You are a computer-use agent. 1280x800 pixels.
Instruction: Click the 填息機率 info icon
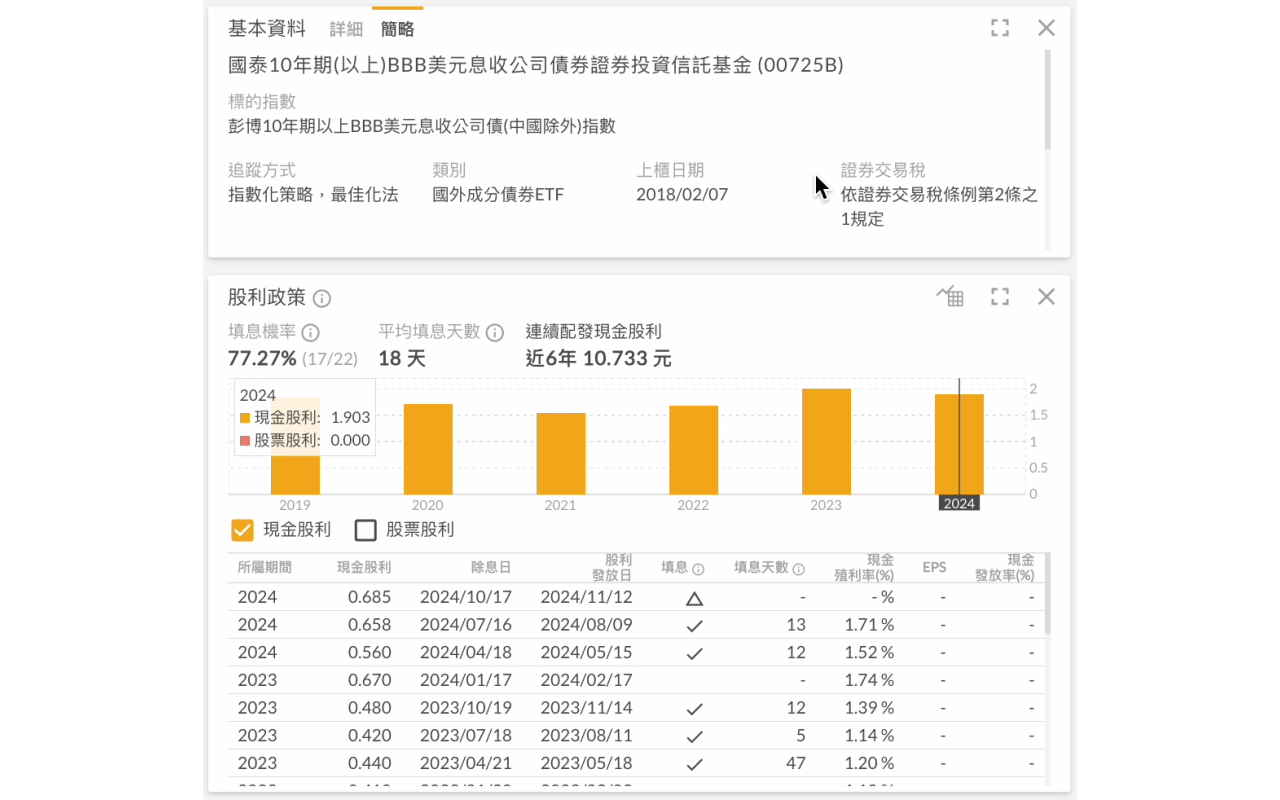(x=309, y=332)
